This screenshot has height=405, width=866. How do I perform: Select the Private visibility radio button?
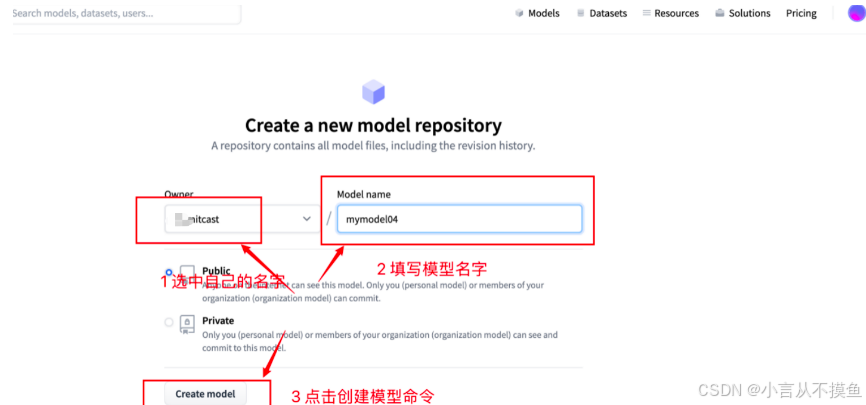(169, 322)
